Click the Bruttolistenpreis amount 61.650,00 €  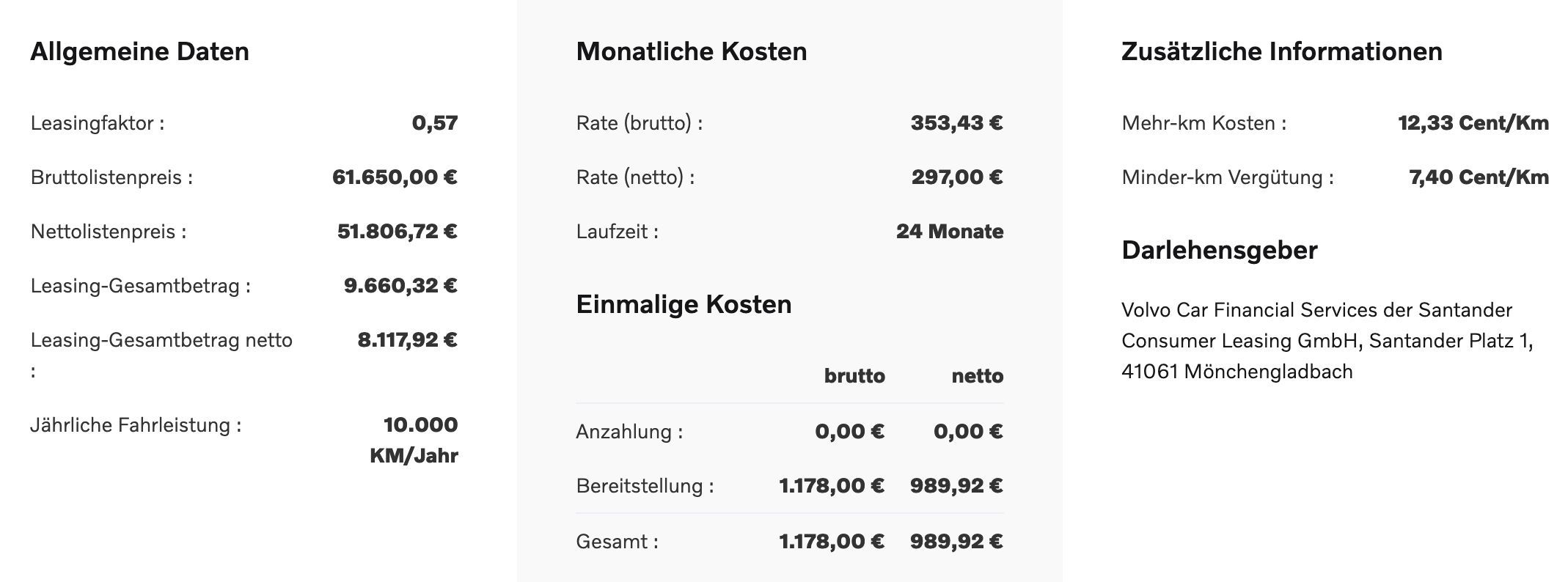click(395, 177)
